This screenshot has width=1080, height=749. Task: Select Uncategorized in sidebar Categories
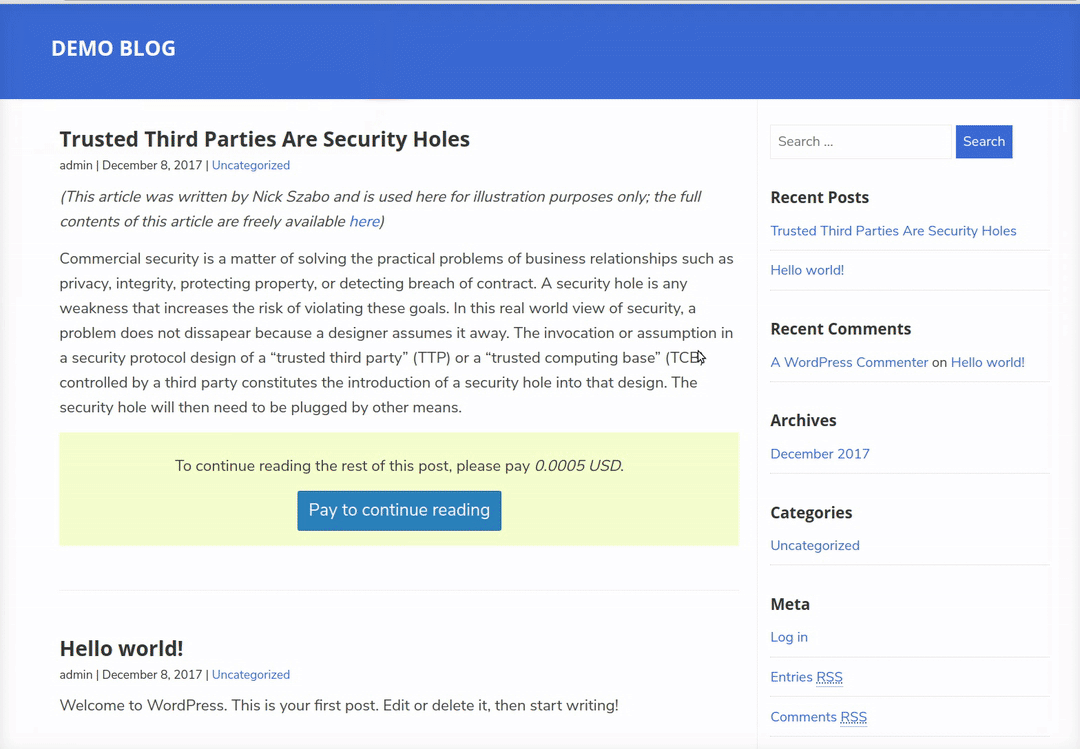pos(815,546)
